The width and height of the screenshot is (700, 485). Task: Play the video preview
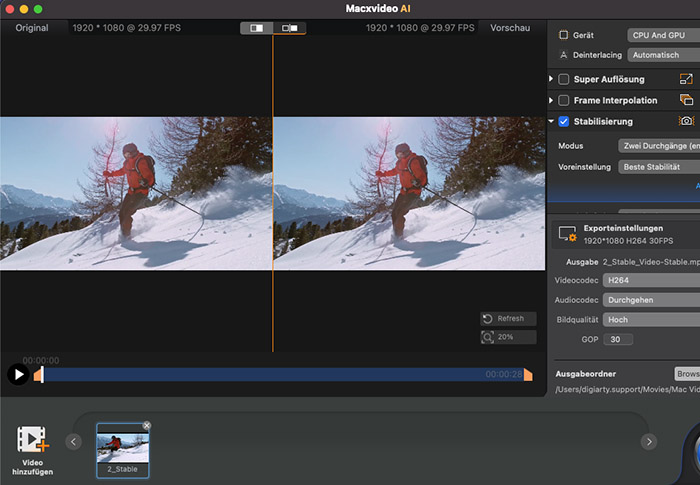(18, 374)
